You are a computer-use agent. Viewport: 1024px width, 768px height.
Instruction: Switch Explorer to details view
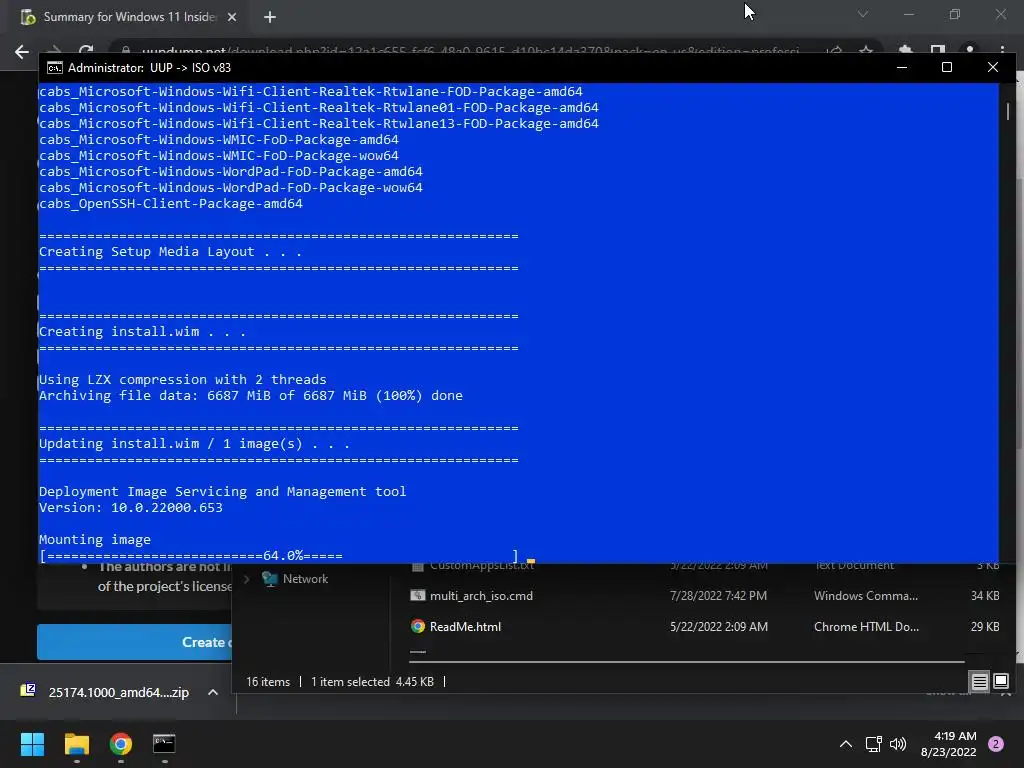[980, 682]
